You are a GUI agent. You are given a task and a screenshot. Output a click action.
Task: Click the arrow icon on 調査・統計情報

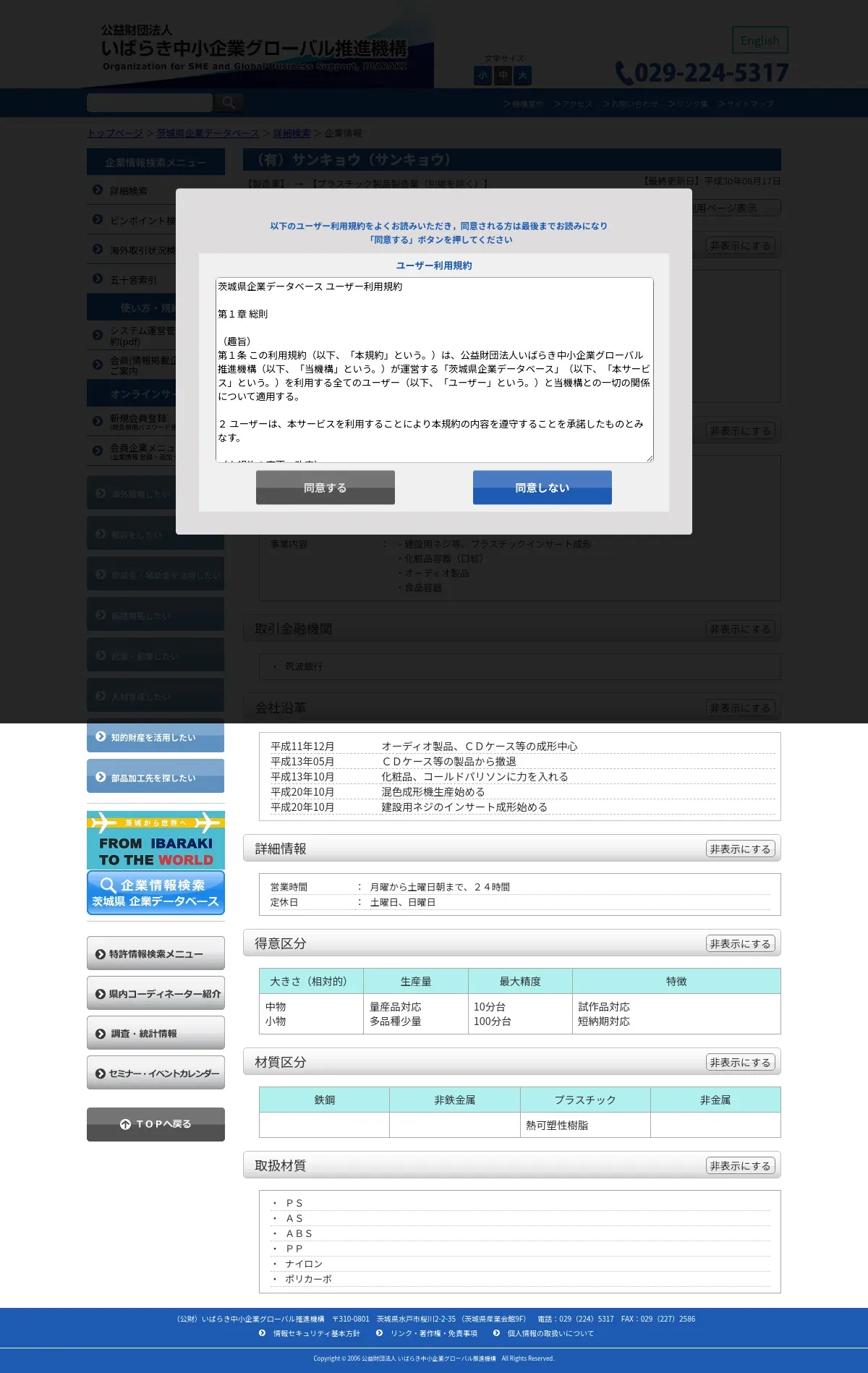101,1034
